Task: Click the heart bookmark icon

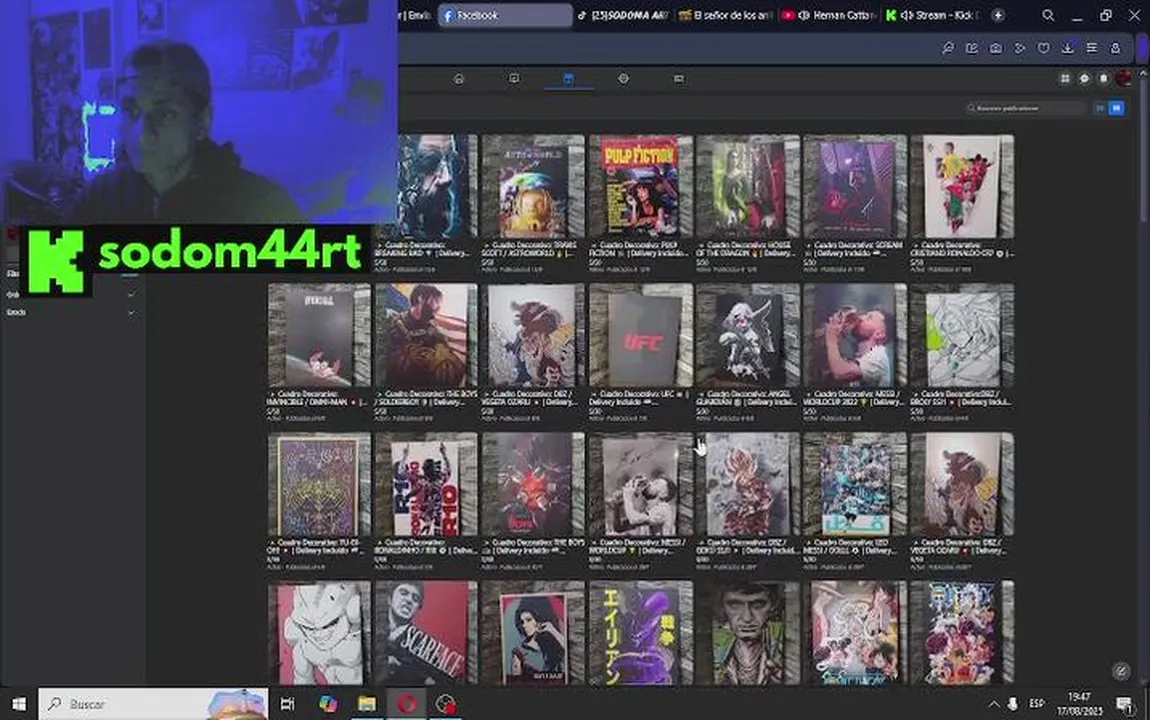Action: [x=1044, y=48]
